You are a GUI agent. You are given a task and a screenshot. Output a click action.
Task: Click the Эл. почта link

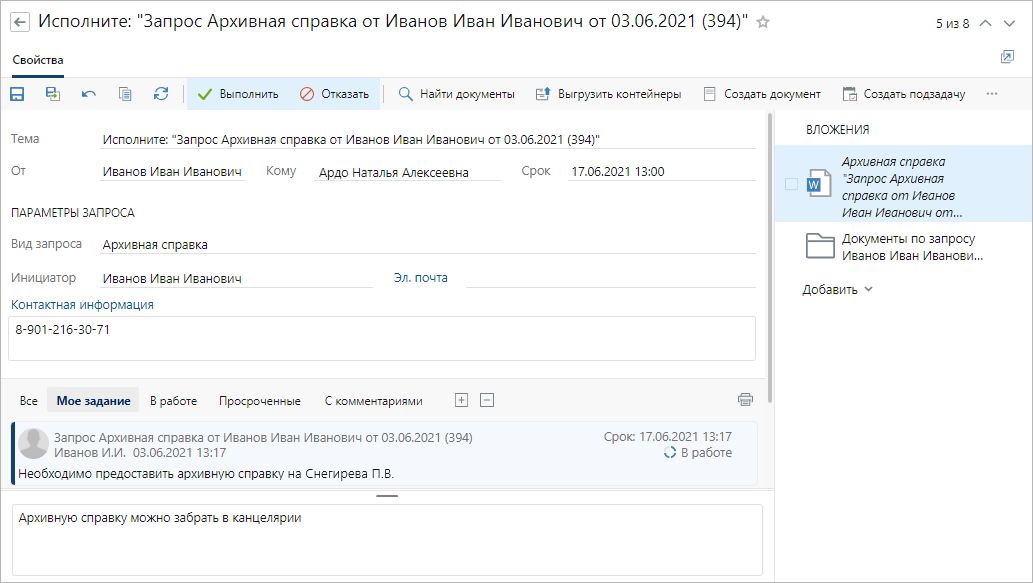420,278
